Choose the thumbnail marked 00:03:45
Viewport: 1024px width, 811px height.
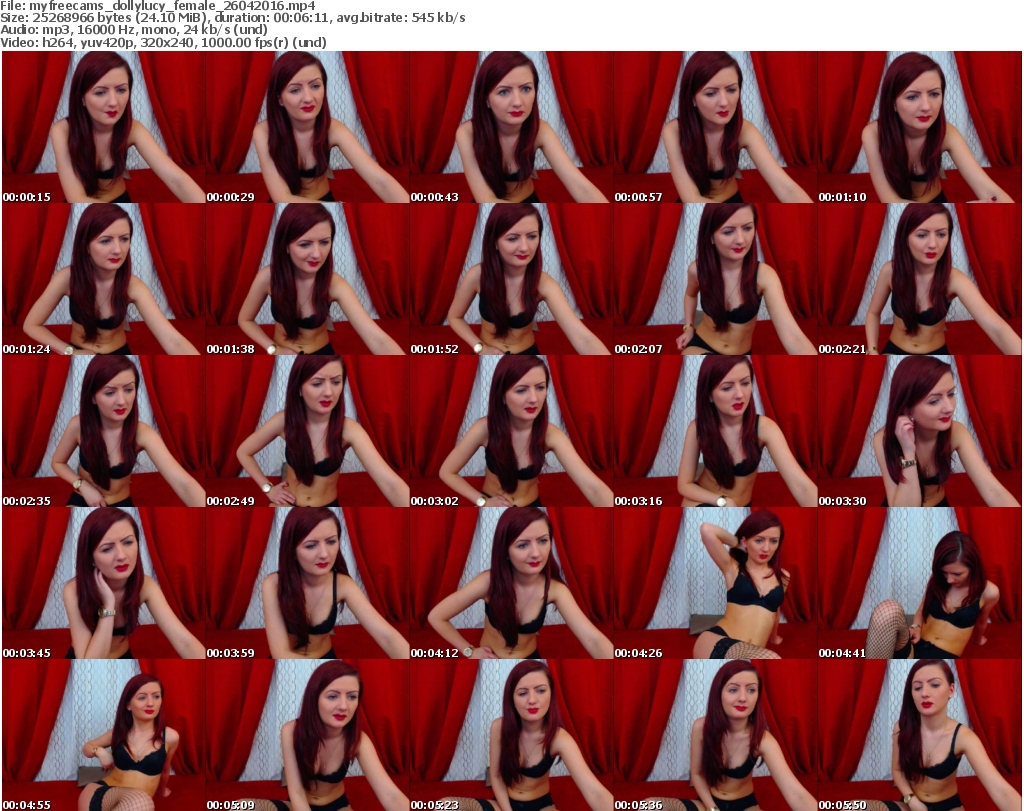click(104, 583)
